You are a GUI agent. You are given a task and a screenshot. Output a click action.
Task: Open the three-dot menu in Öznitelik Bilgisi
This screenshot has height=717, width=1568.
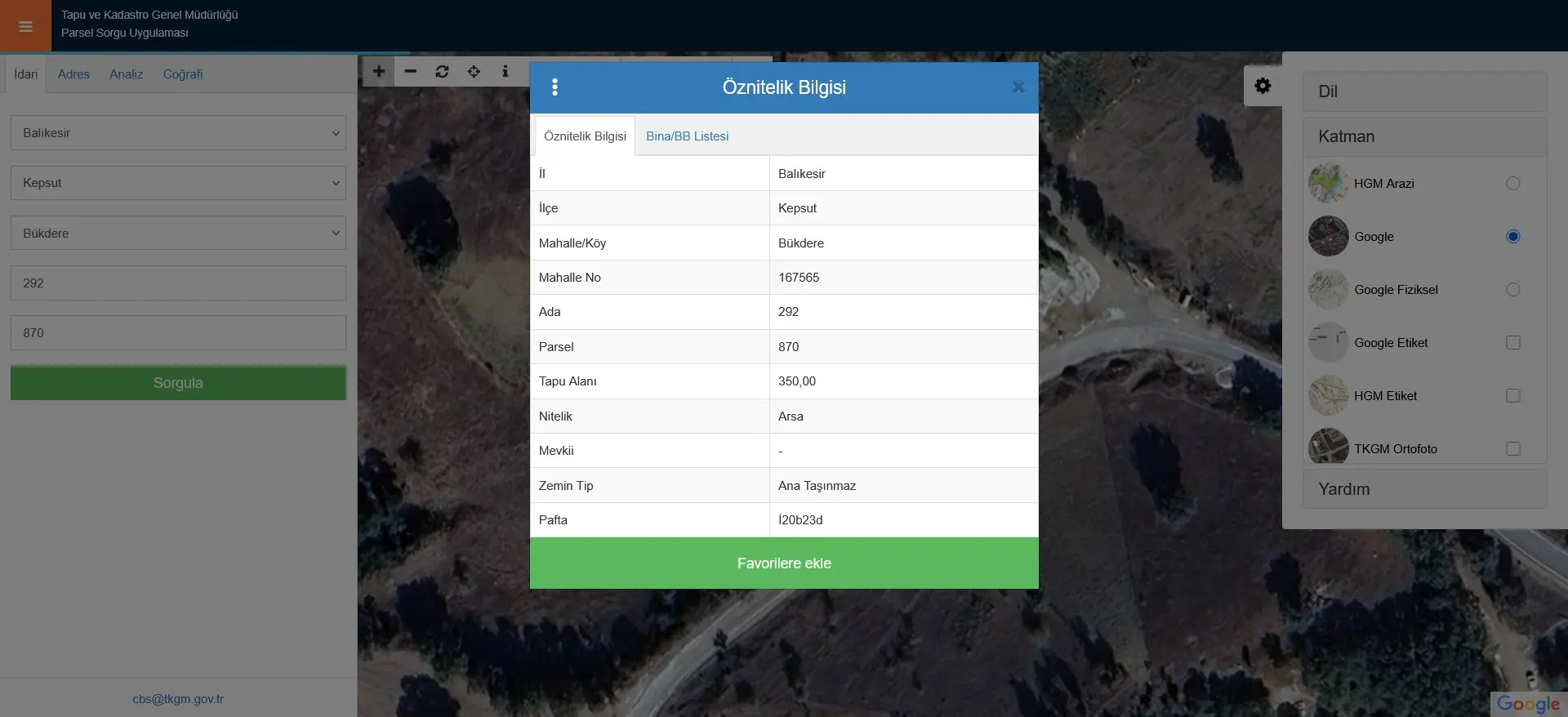coord(555,87)
